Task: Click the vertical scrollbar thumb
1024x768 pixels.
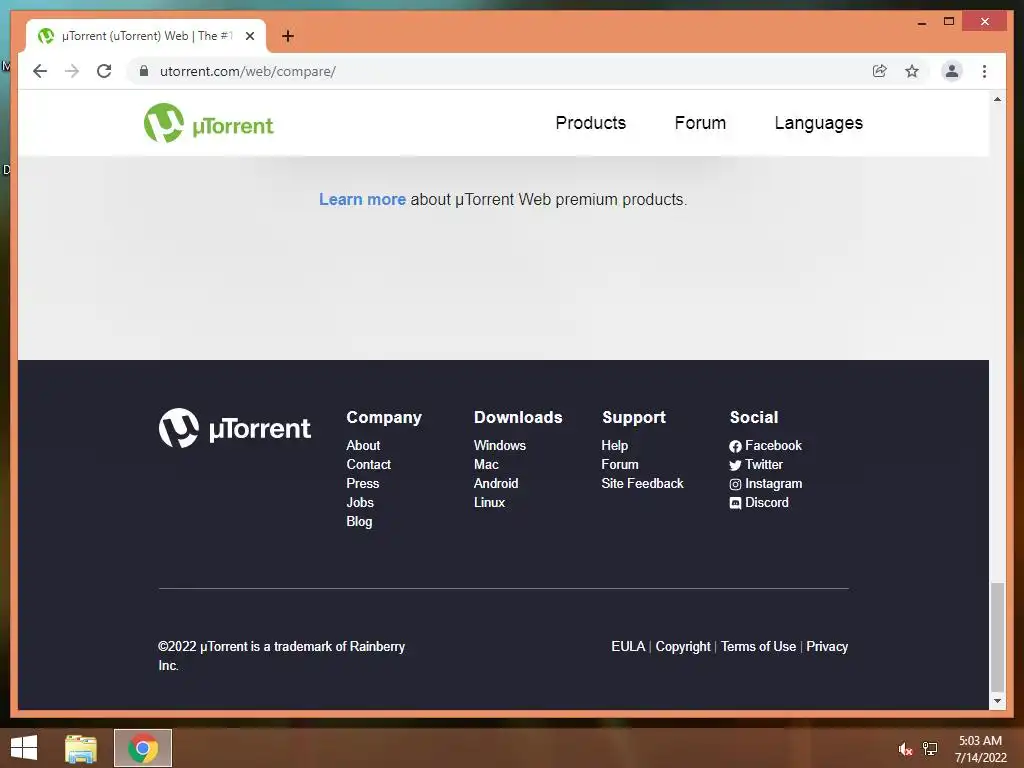Action: (x=997, y=636)
